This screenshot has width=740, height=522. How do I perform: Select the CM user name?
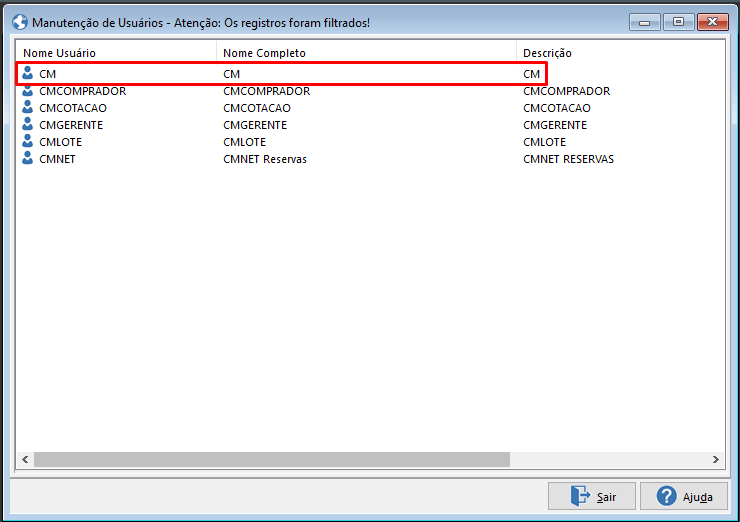48,74
